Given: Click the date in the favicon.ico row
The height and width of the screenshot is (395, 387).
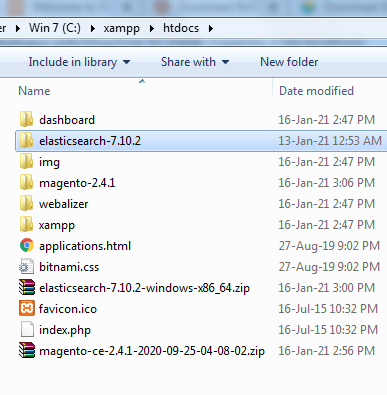Looking at the screenshot, I should point(328,309).
